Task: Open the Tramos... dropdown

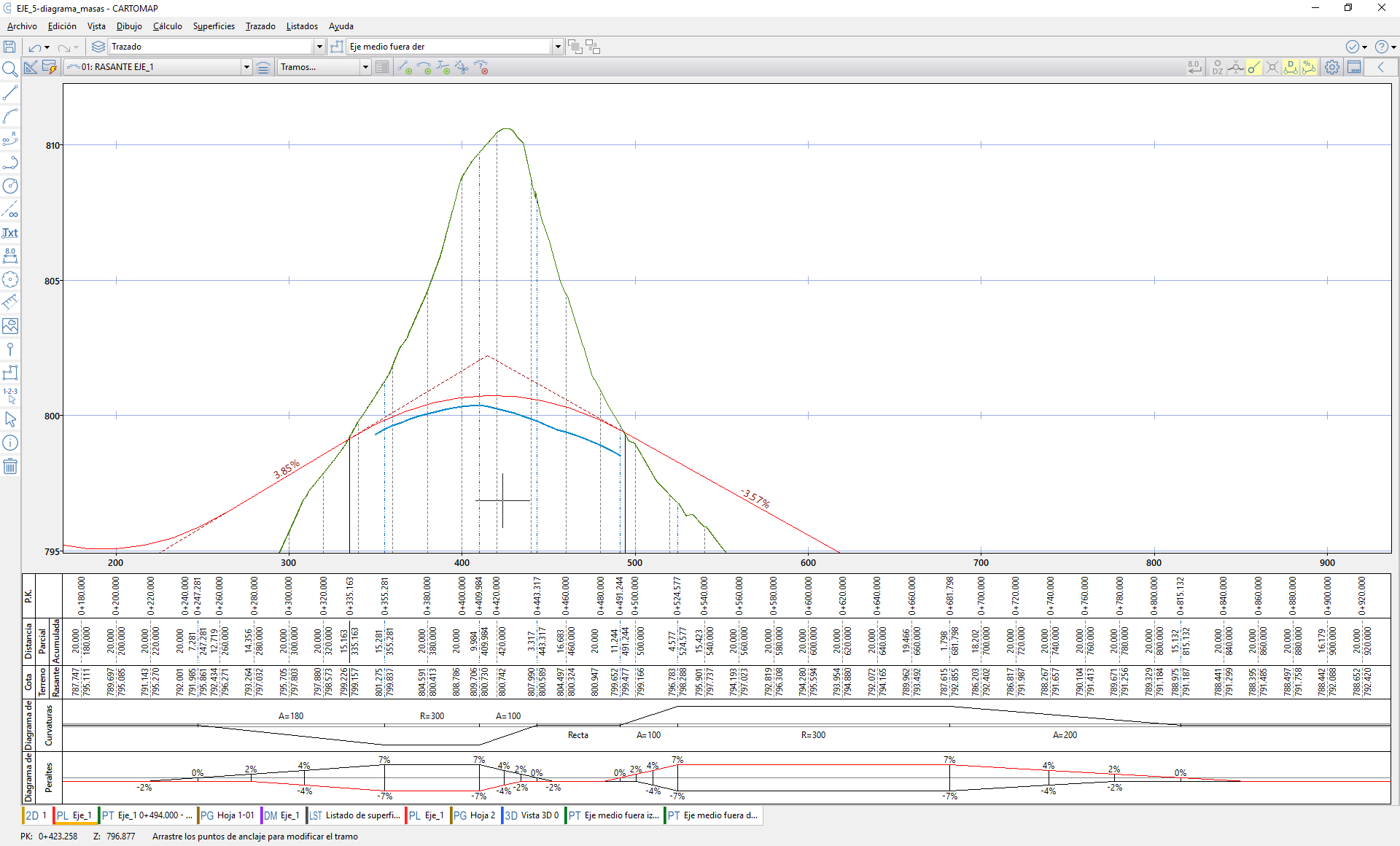Action: tap(365, 67)
